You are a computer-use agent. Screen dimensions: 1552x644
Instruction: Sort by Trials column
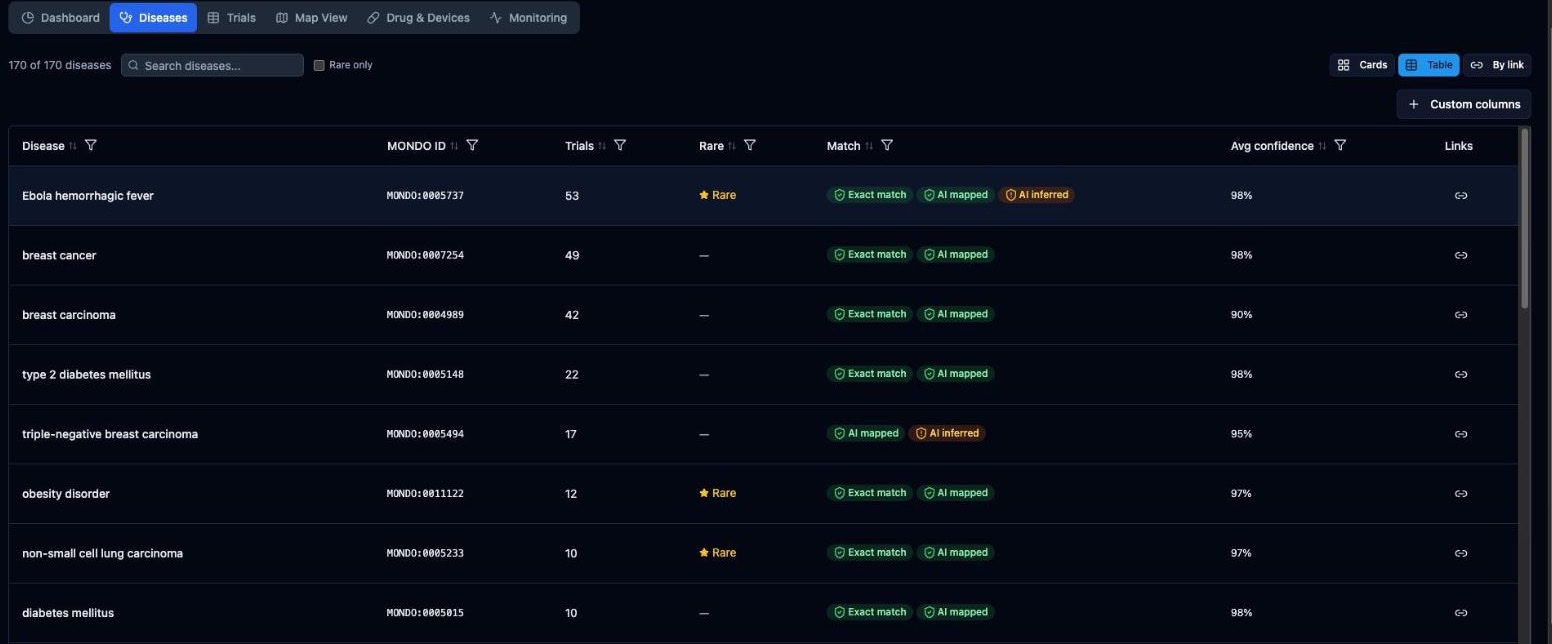click(x=602, y=146)
